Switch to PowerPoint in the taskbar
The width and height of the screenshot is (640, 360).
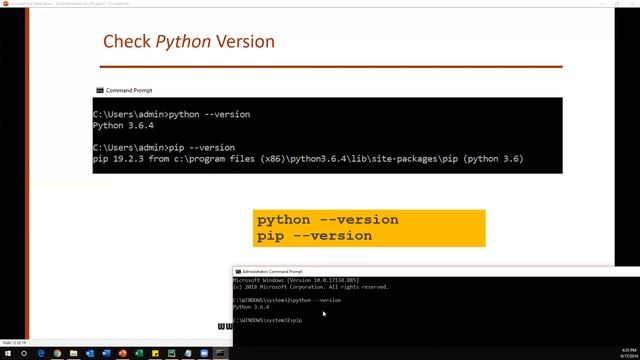tap(122, 353)
